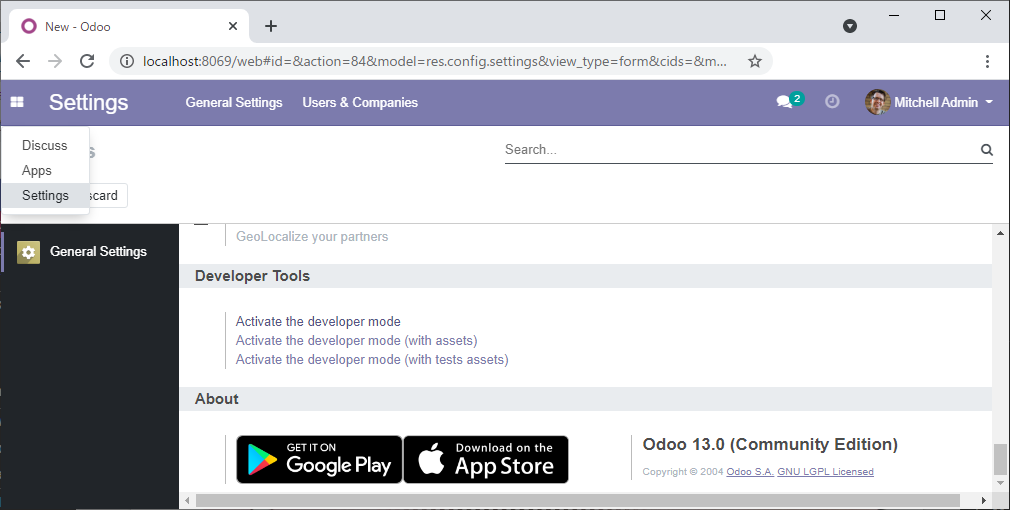
Task: Go back with the browser back arrow
Action: coord(23,61)
